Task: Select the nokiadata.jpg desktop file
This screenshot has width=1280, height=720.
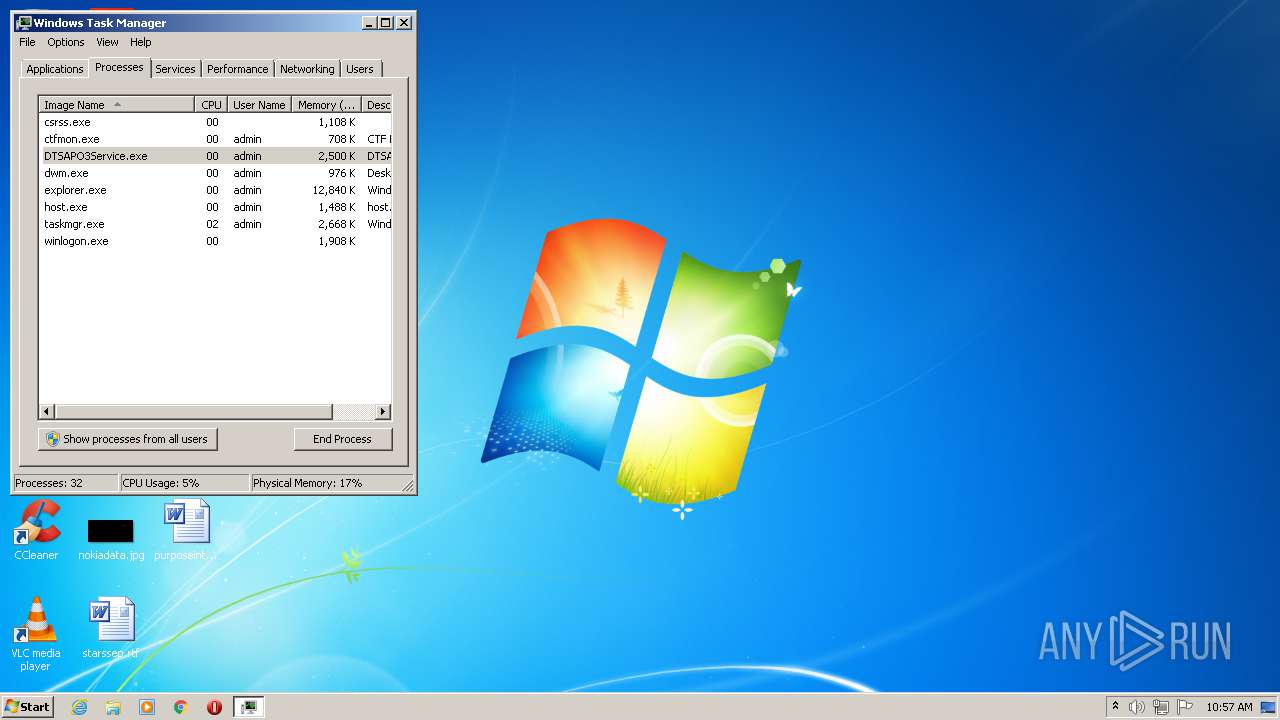Action: click(111, 539)
